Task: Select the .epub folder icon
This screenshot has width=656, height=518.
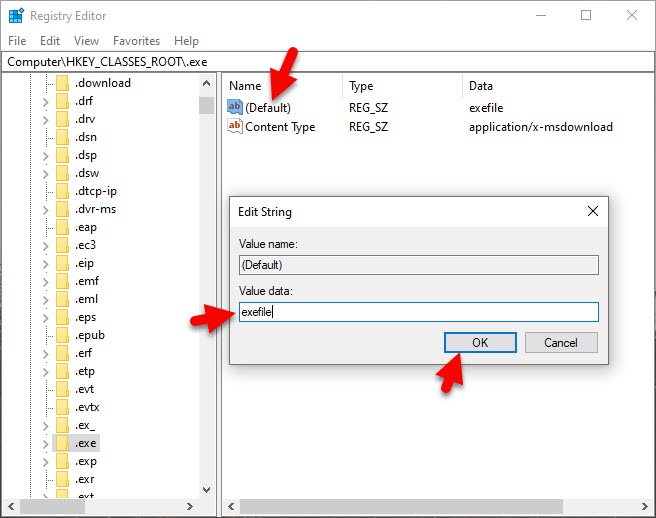Action: (x=63, y=335)
